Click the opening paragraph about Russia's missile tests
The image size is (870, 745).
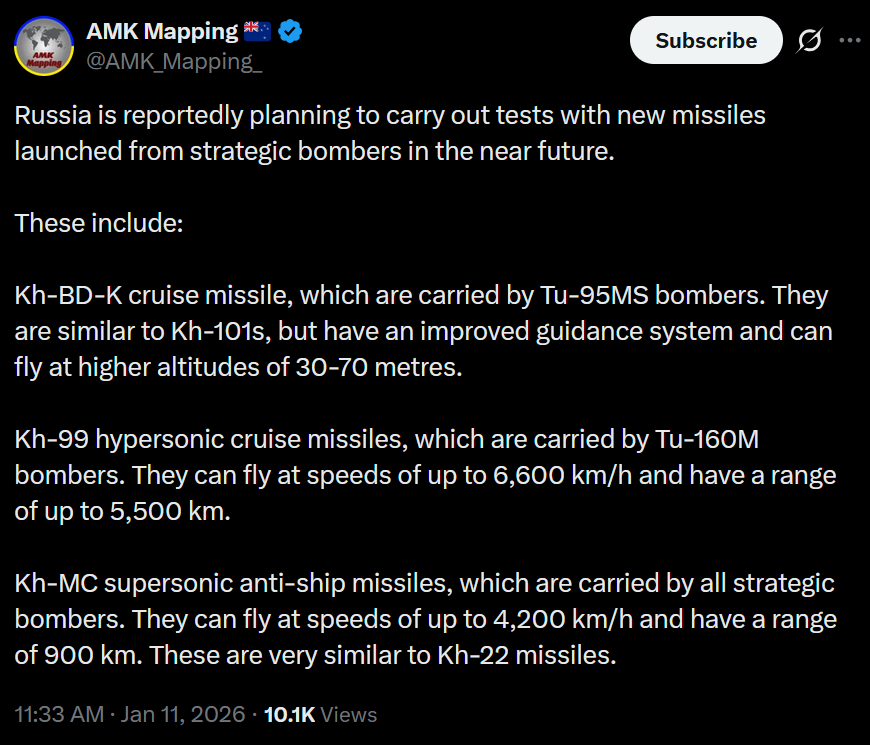(x=390, y=133)
